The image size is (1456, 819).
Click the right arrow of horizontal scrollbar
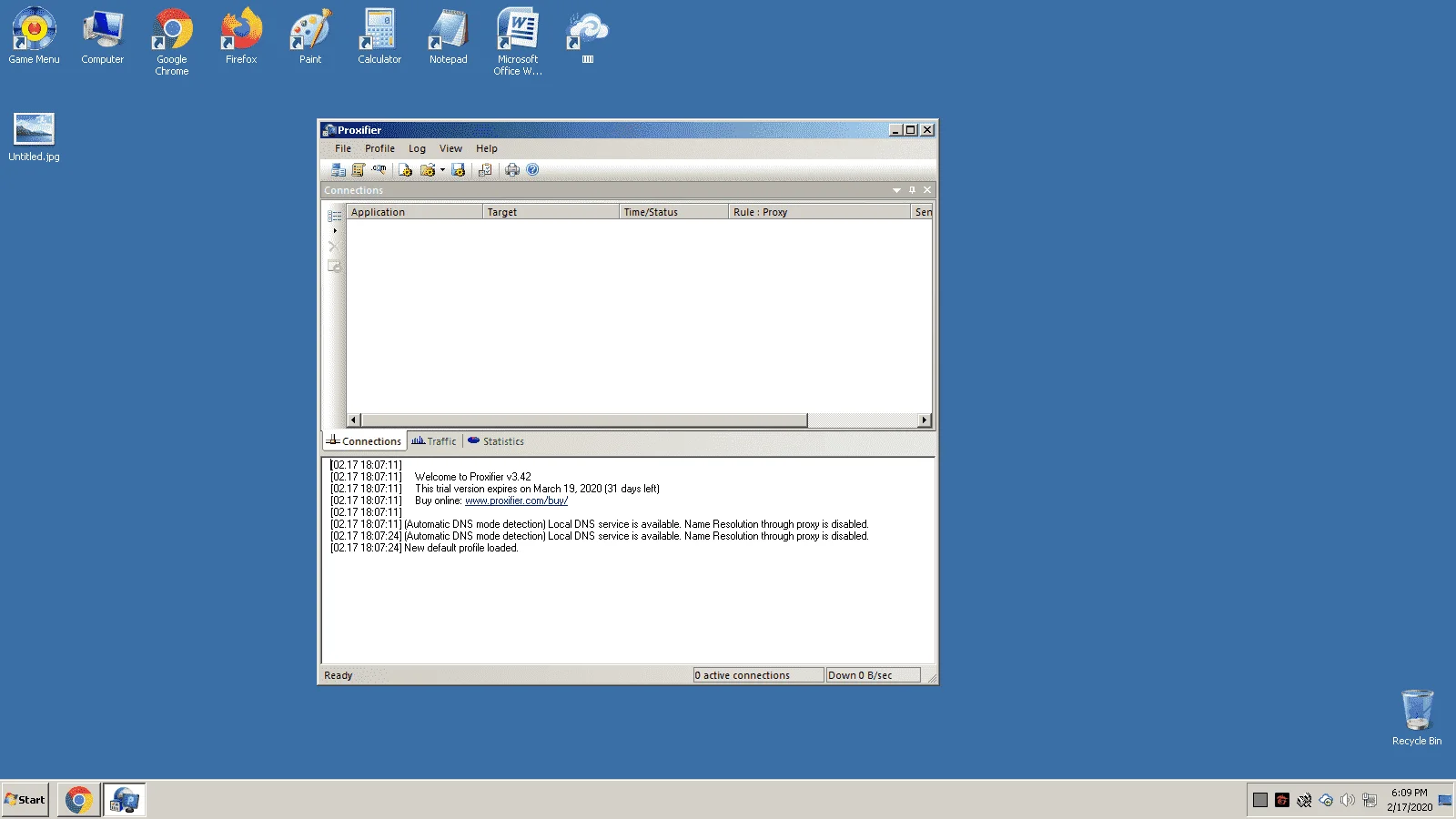925,420
